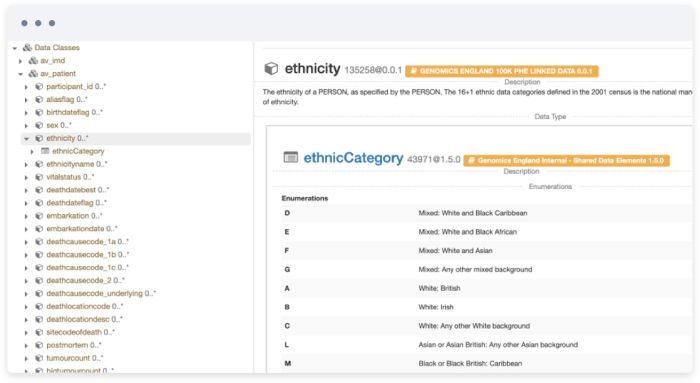700x383 pixels.
Task: Expand the sitecodeofdeath element arrow
Action: click(x=26, y=333)
